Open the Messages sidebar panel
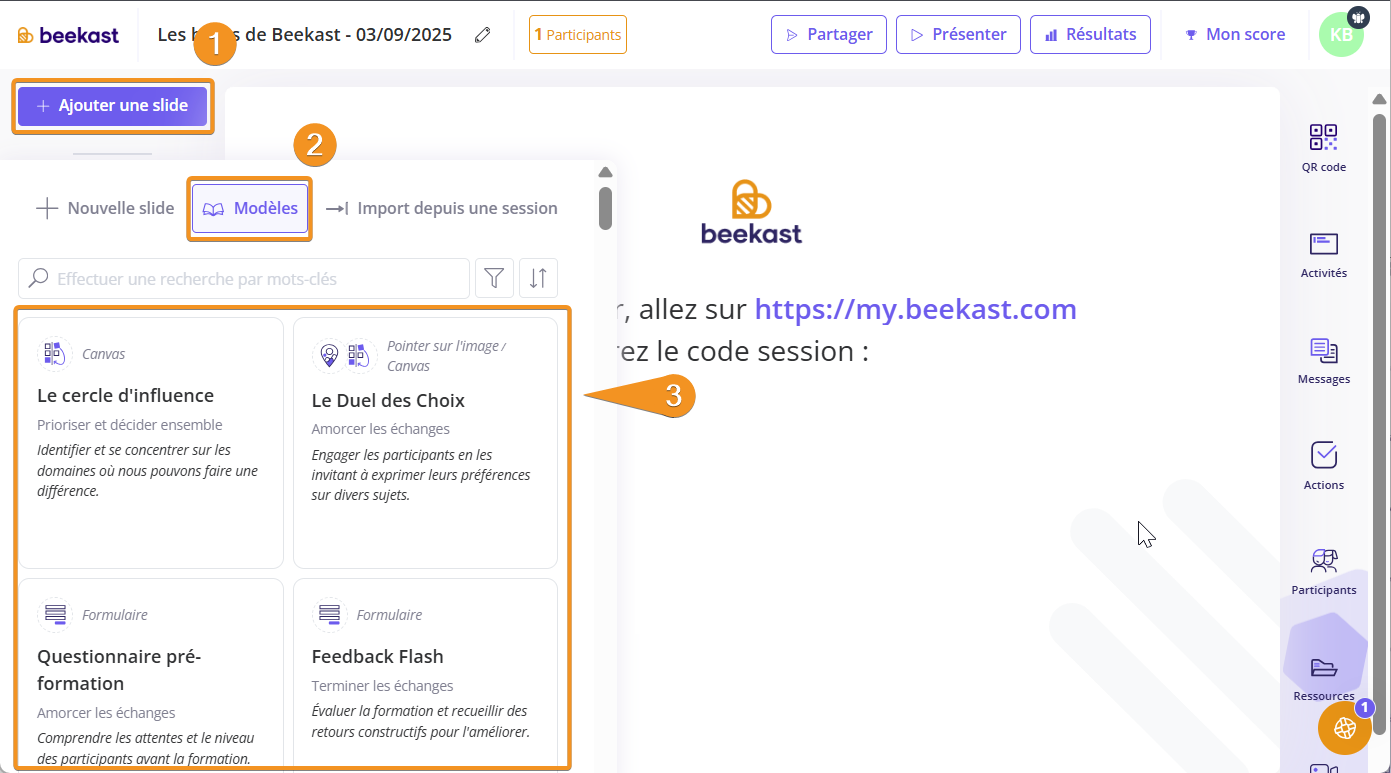The width and height of the screenshot is (1391, 773). (1323, 360)
